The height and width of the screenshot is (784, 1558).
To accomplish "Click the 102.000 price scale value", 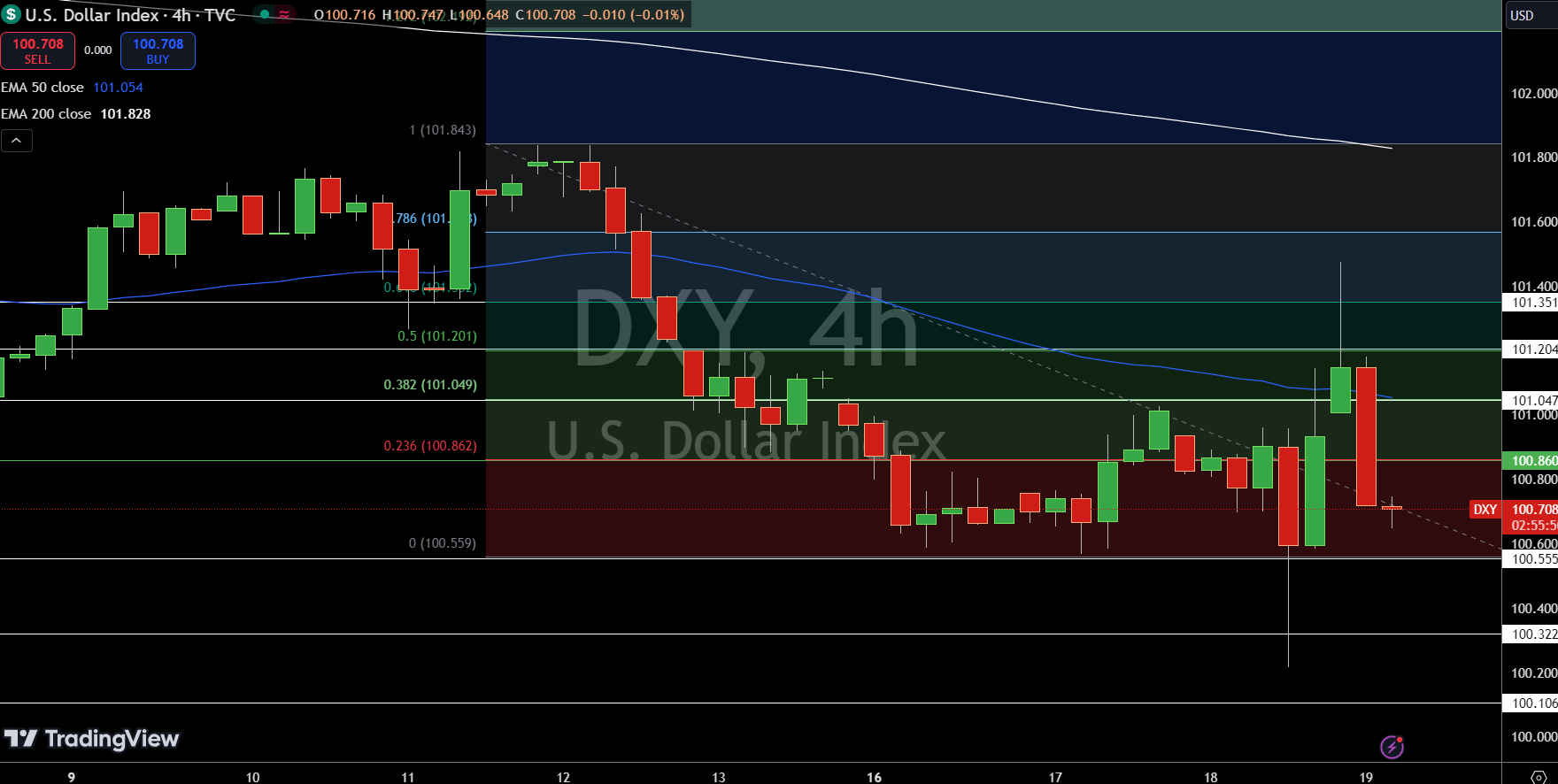I will point(1533,94).
